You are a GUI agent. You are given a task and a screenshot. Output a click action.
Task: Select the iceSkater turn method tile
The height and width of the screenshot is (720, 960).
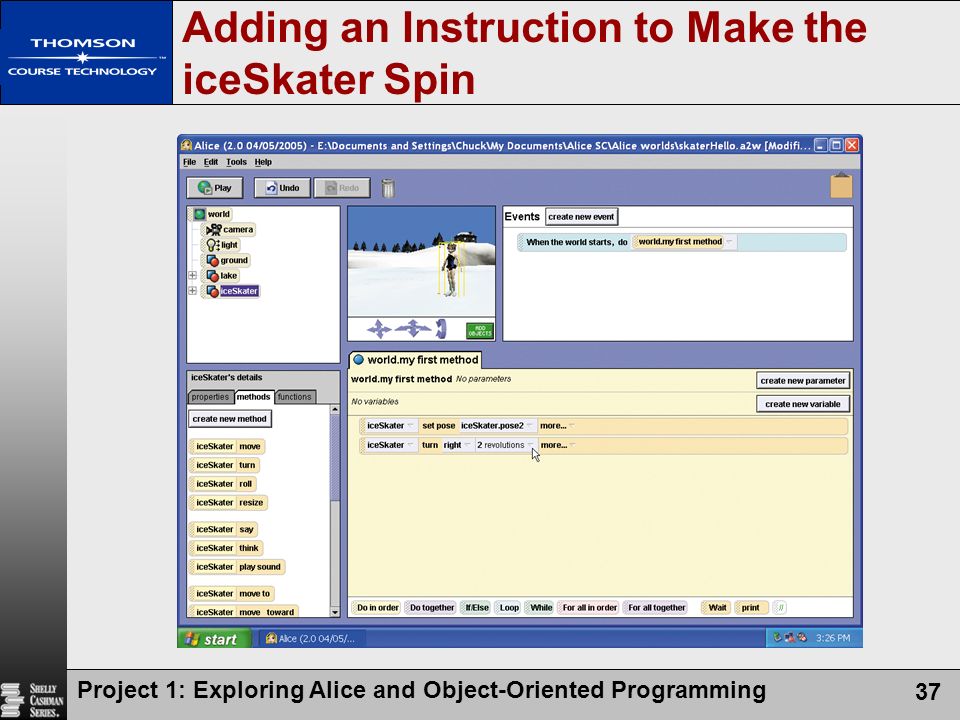225,465
